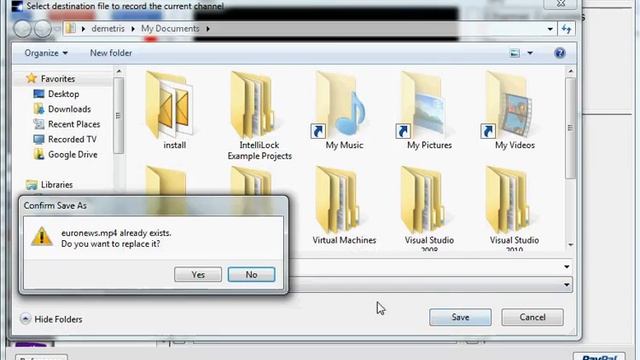Open Visual Studio 2010 folder

click(514, 208)
